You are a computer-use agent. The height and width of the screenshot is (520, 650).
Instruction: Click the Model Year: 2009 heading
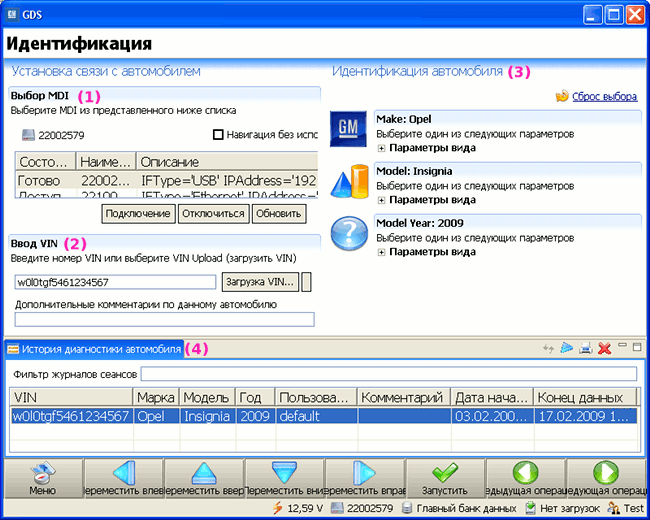(x=420, y=223)
